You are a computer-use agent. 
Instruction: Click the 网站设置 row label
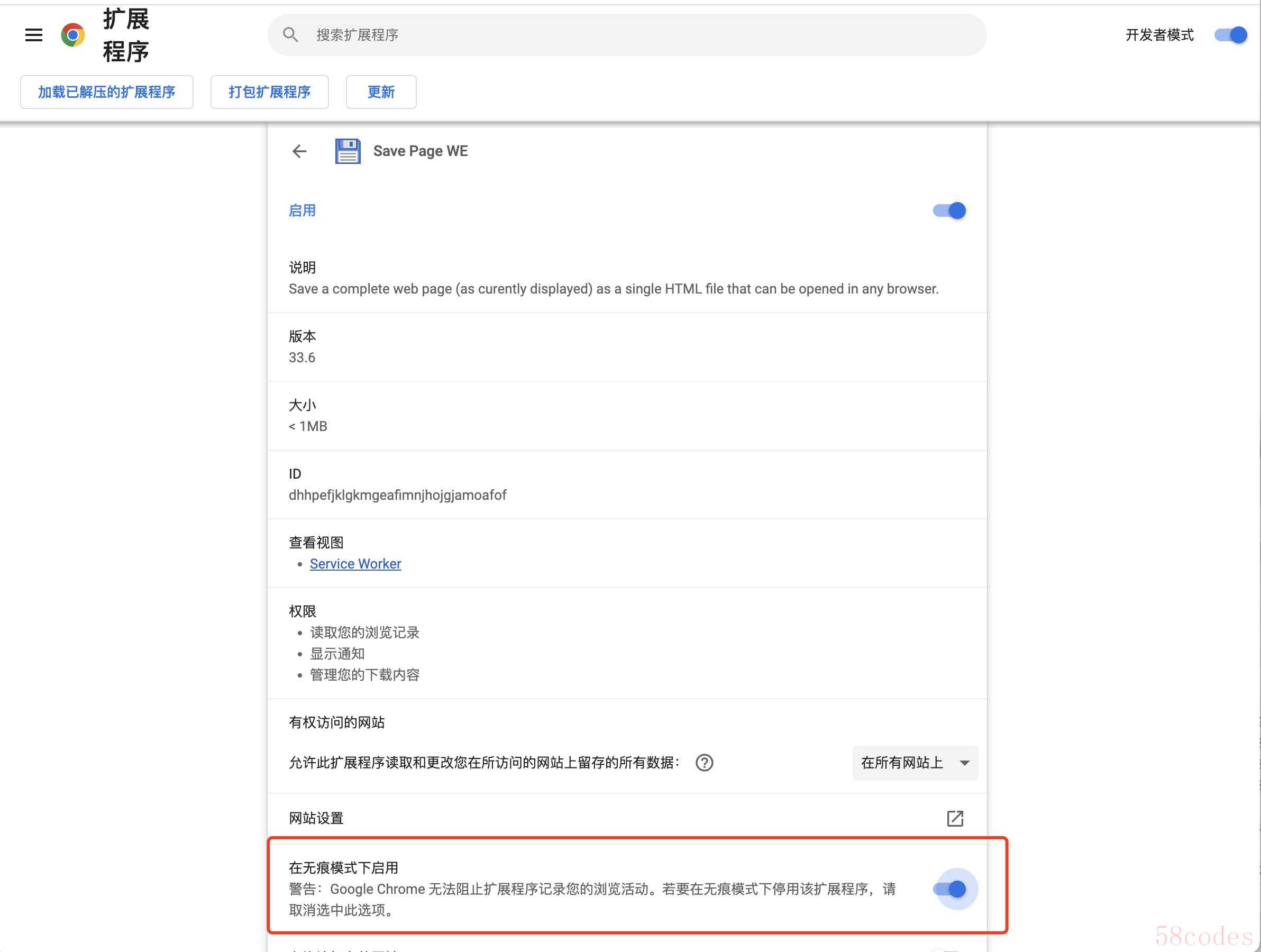pos(316,819)
